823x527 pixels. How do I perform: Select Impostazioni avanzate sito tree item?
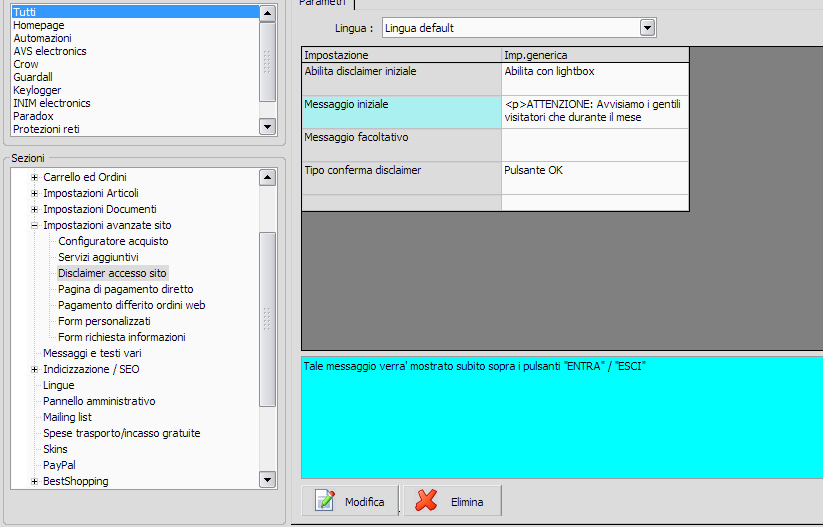pyautogui.click(x=107, y=225)
